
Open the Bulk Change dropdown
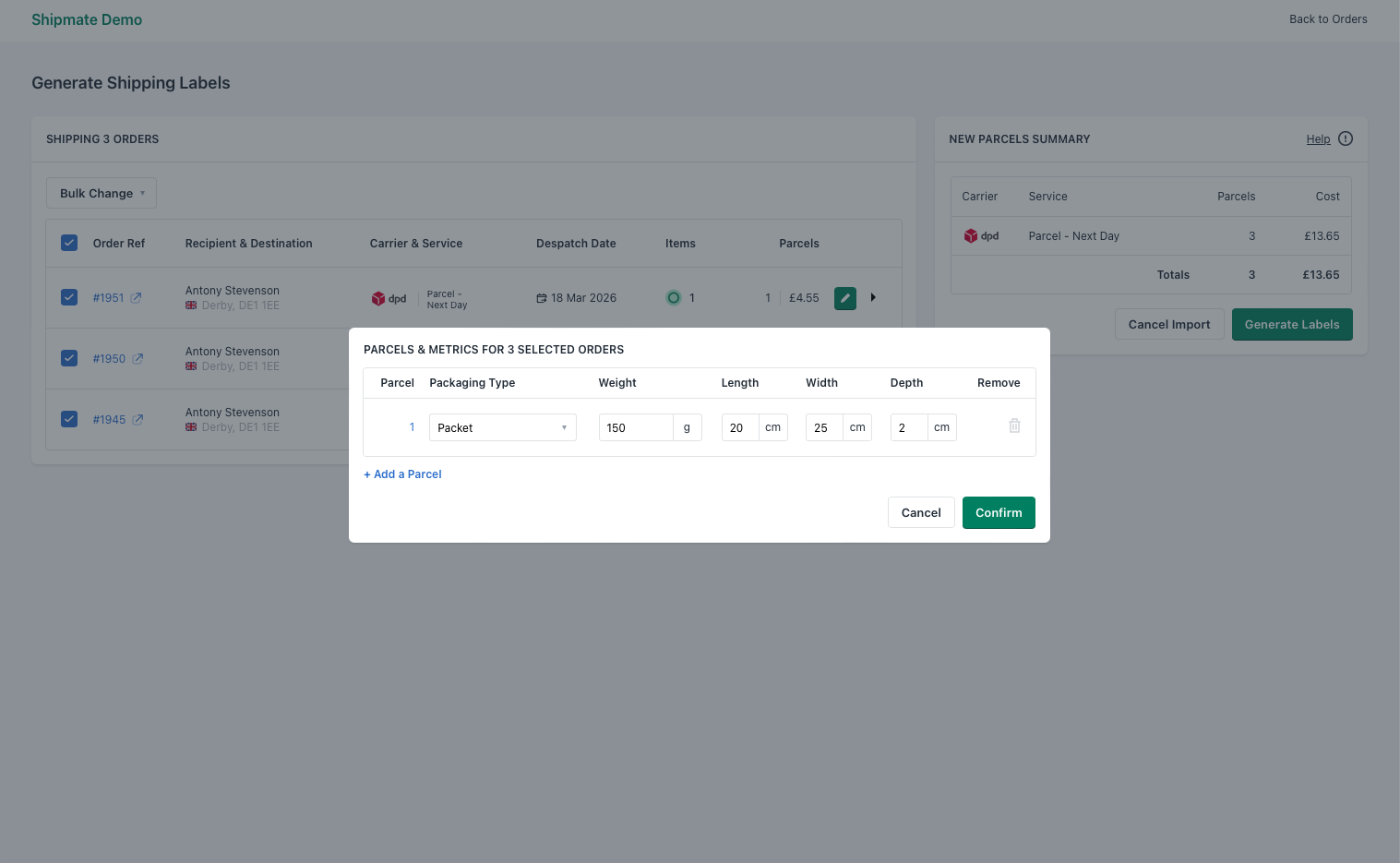101,193
